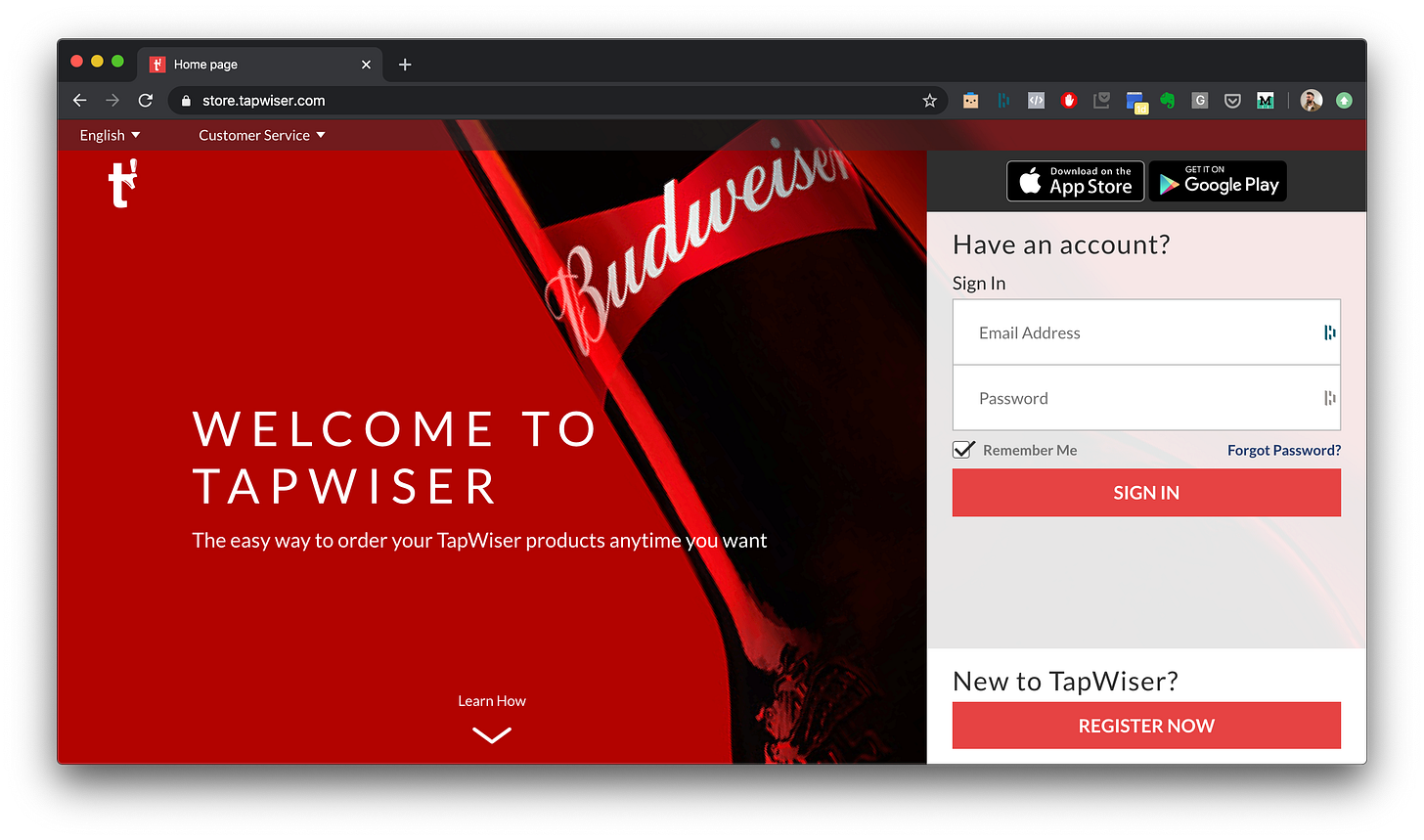
Task: Expand the Customer Service menu
Action: 262,135
